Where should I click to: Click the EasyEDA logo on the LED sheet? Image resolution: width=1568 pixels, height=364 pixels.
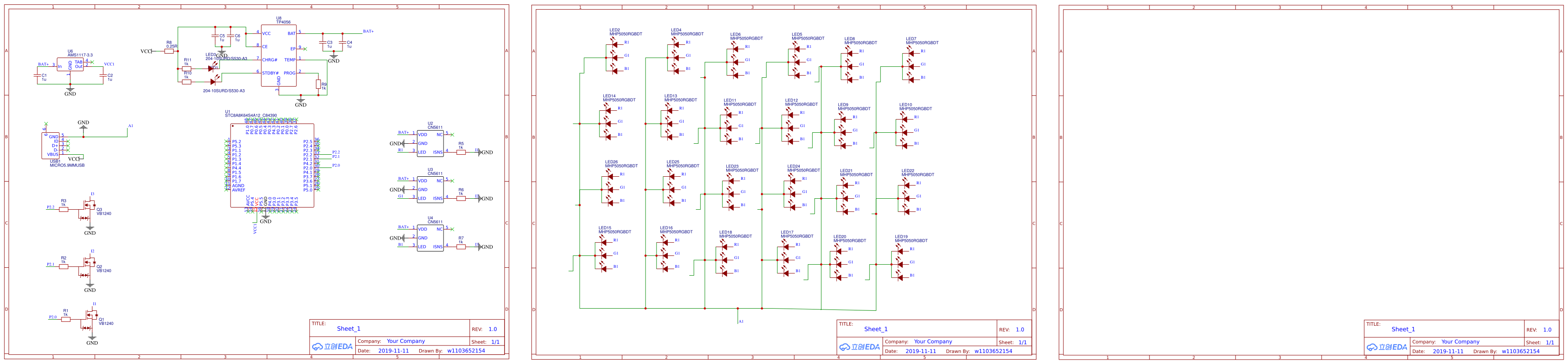(859, 347)
